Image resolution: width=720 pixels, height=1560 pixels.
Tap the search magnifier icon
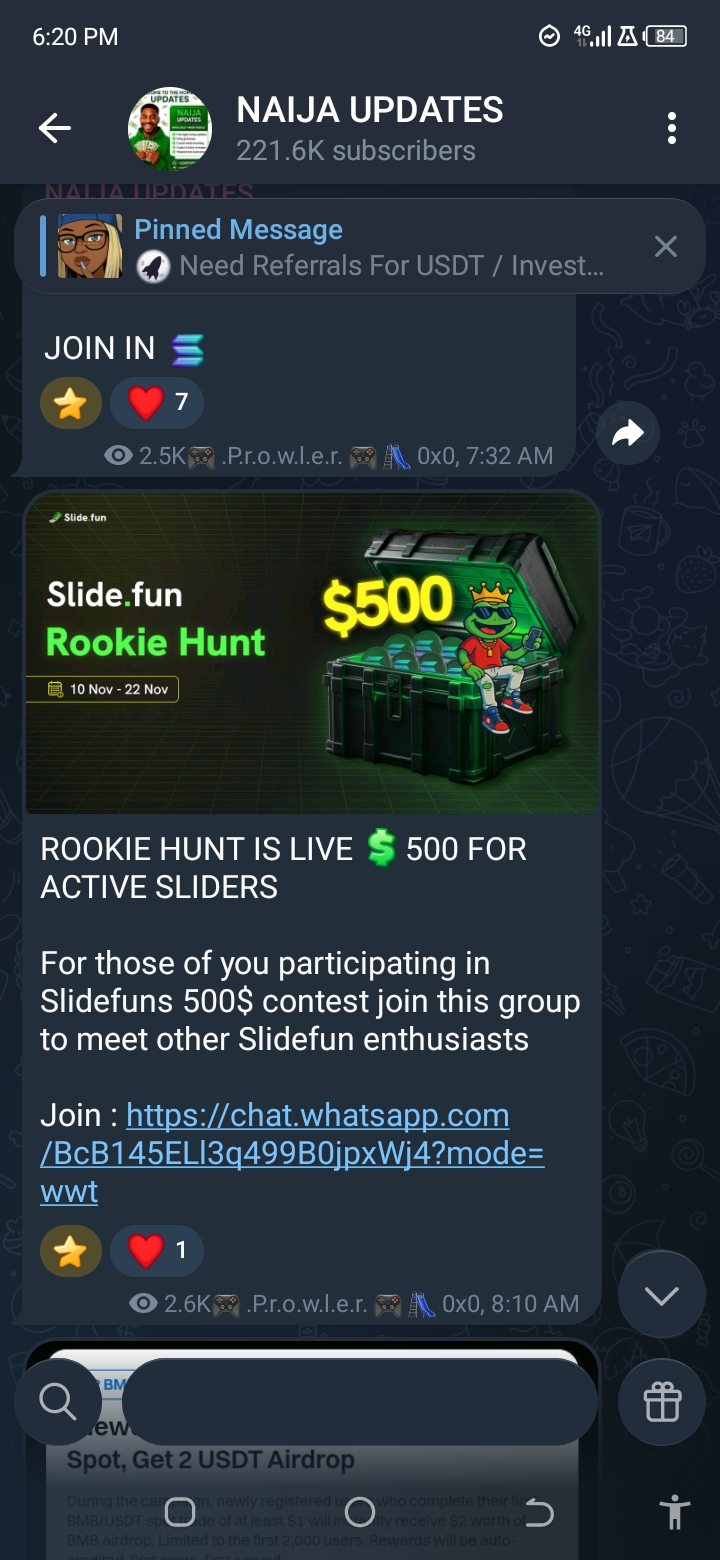coord(57,1402)
